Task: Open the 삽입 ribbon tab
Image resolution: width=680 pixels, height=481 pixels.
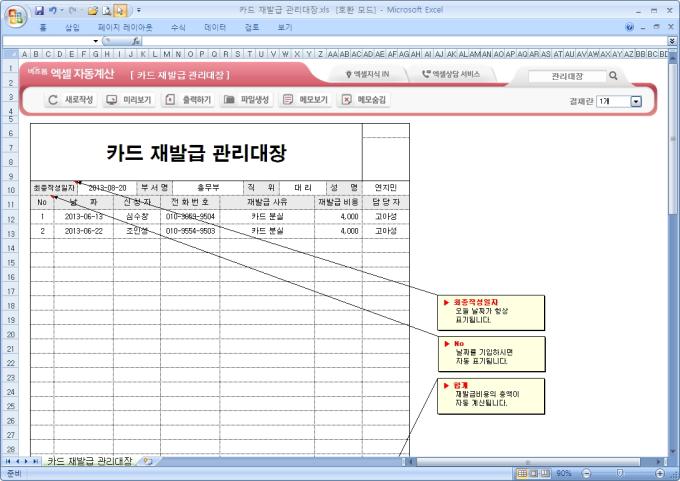Action: point(72,28)
